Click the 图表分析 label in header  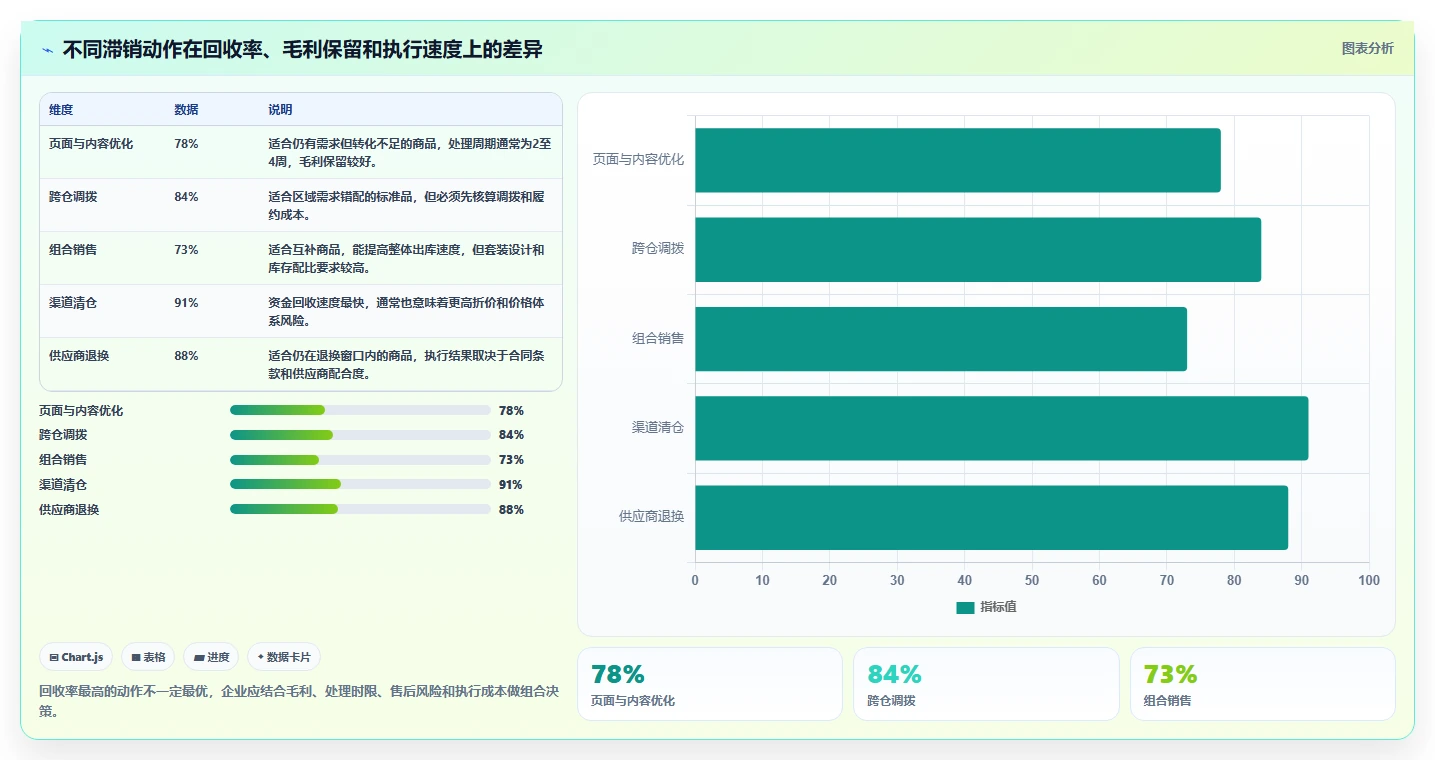click(x=1367, y=49)
